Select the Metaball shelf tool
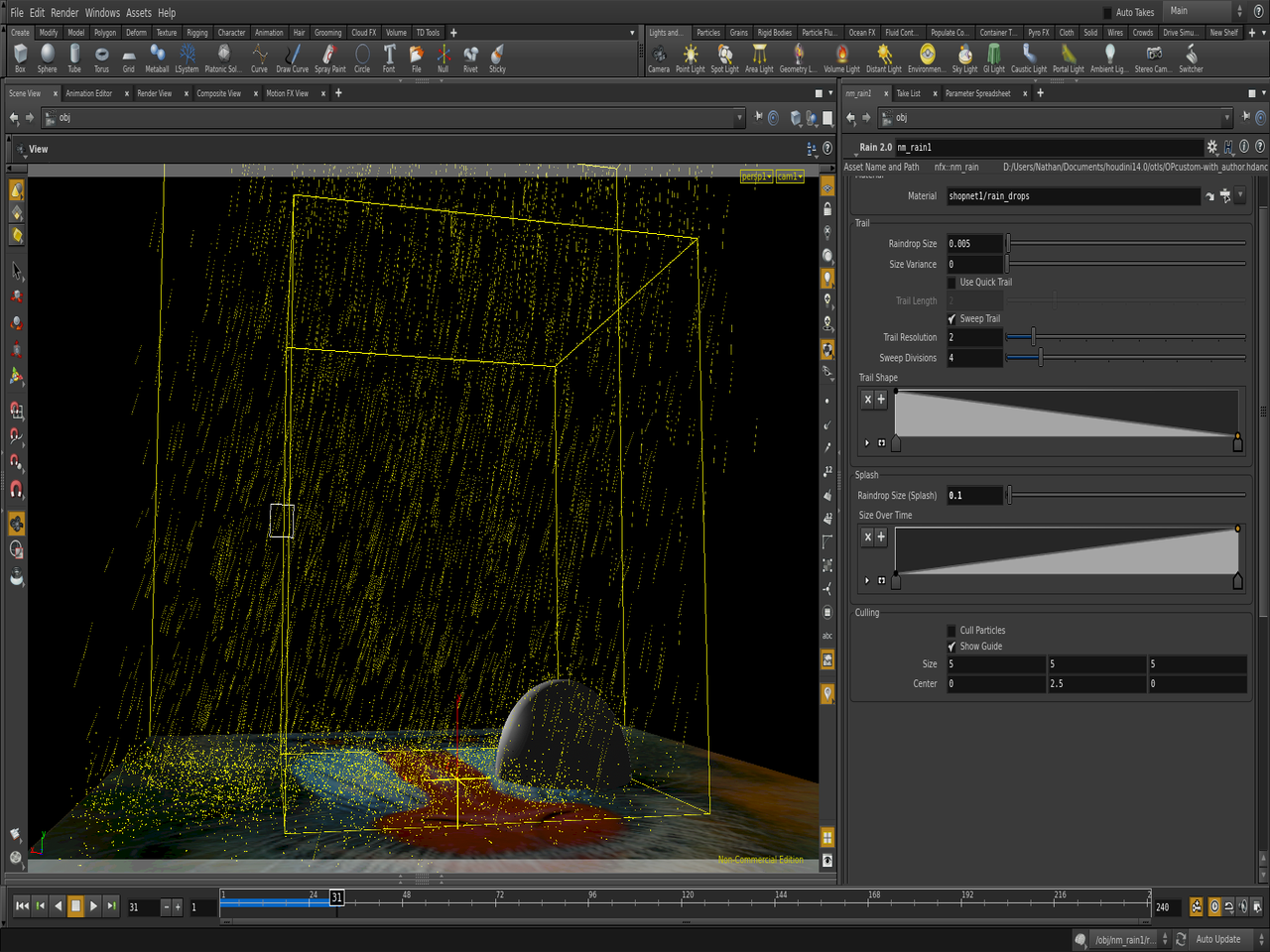This screenshot has width=1270, height=952. pyautogui.click(x=157, y=56)
